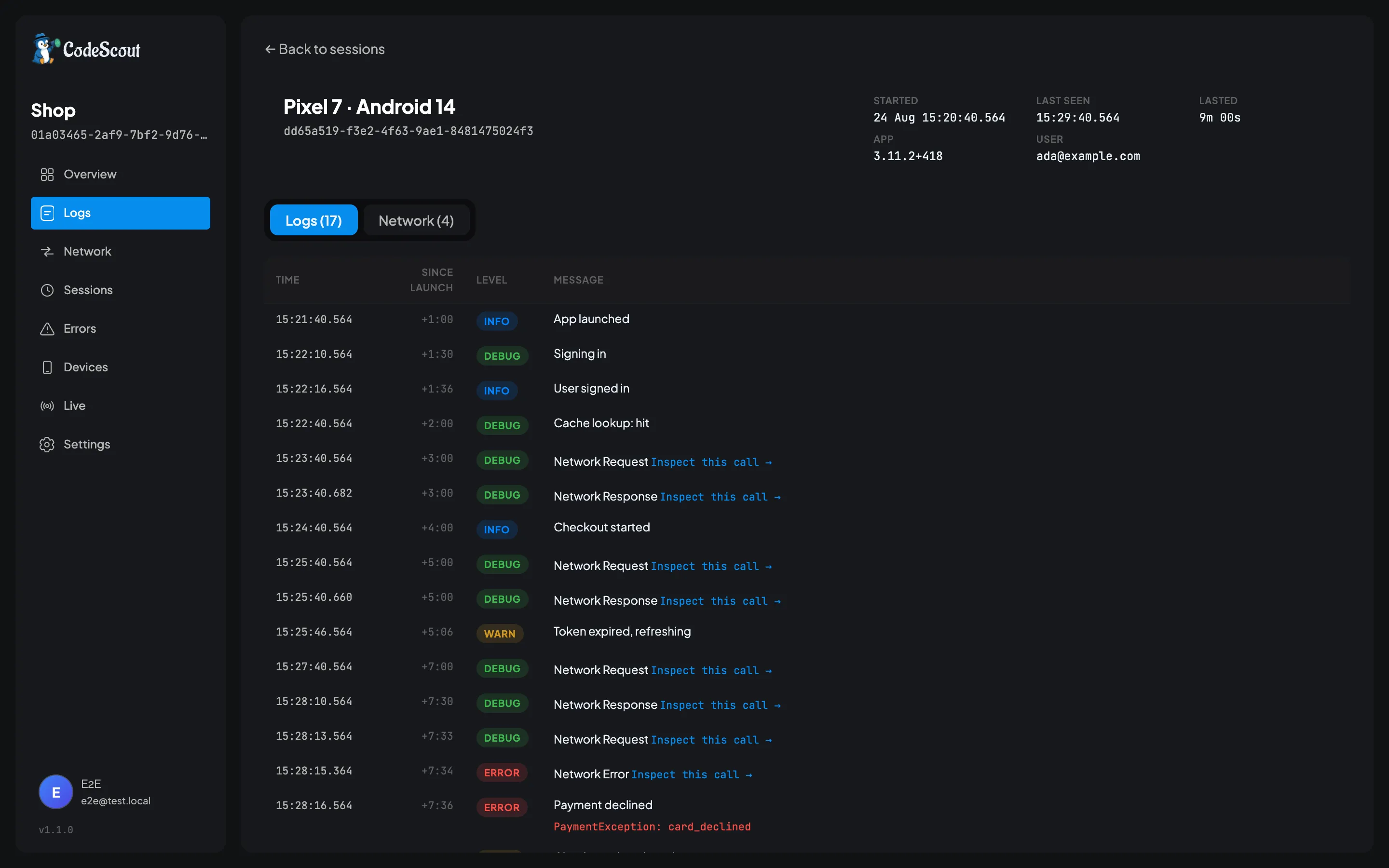Click the Errors warning triangle icon
Image resolution: width=1389 pixels, height=868 pixels.
(47, 328)
